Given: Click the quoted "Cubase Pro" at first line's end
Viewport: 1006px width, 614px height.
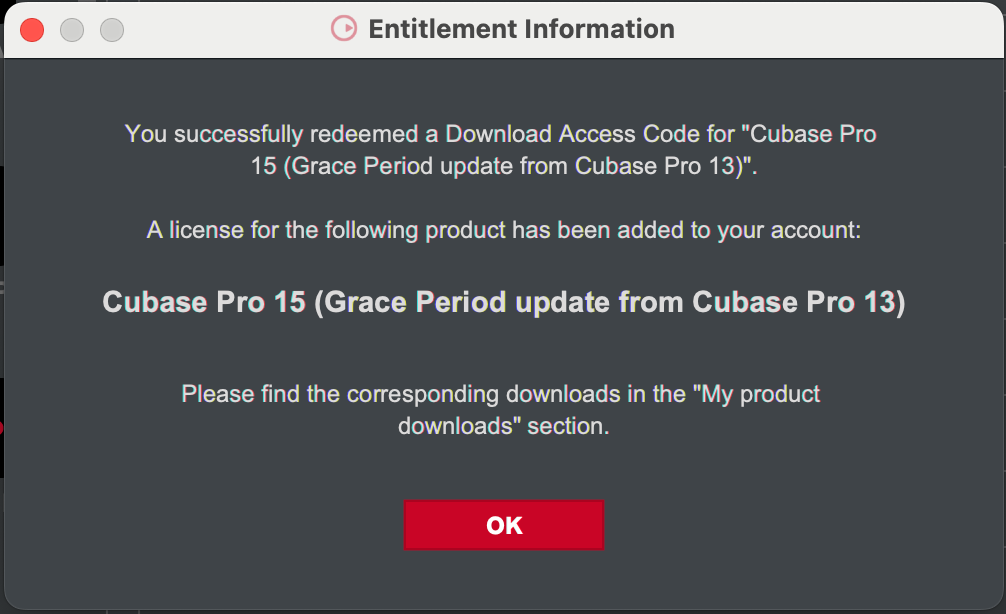Looking at the screenshot, I should [x=814, y=133].
